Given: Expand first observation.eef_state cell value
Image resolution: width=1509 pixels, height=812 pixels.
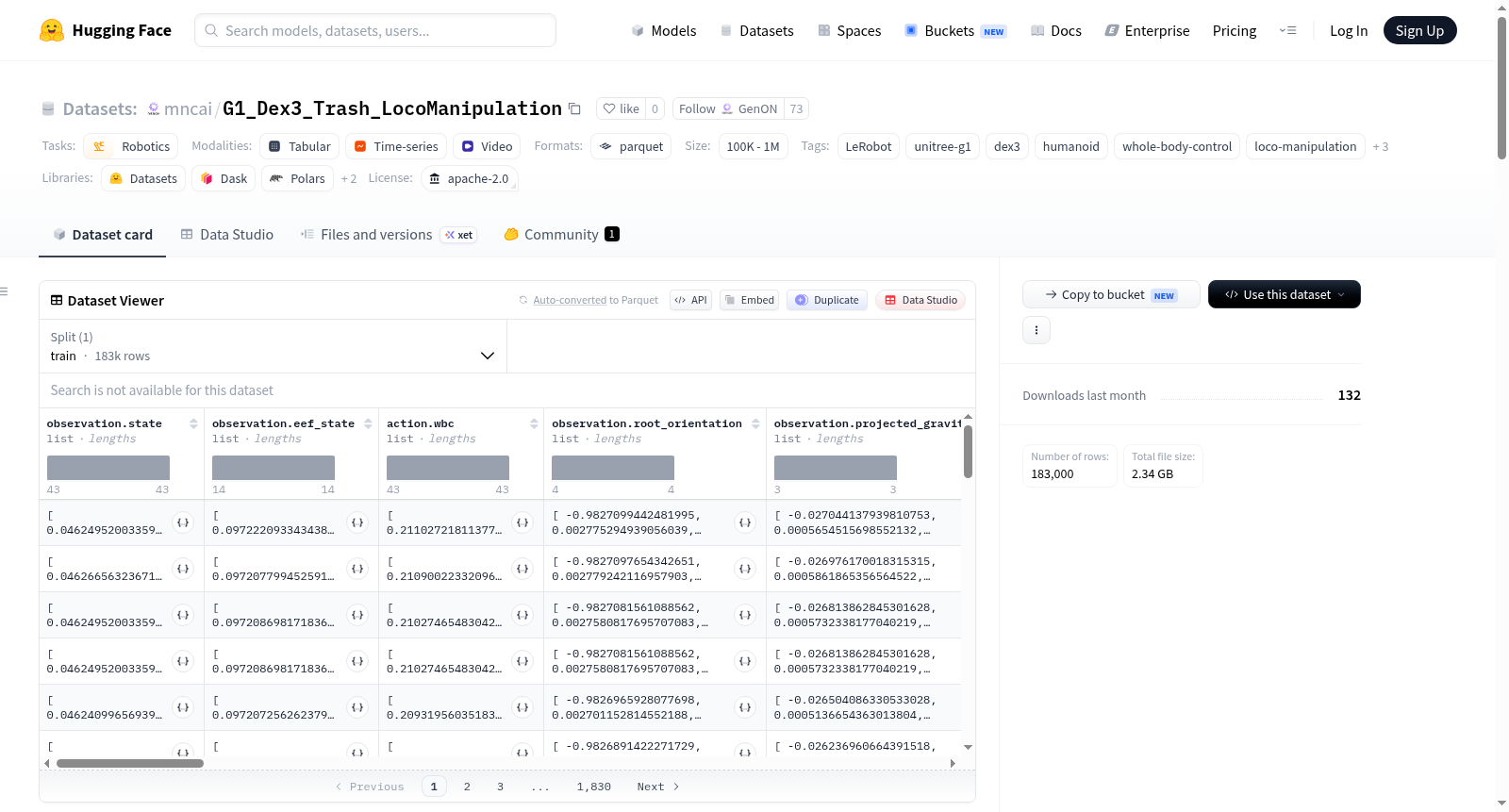Looking at the screenshot, I should (x=357, y=522).
